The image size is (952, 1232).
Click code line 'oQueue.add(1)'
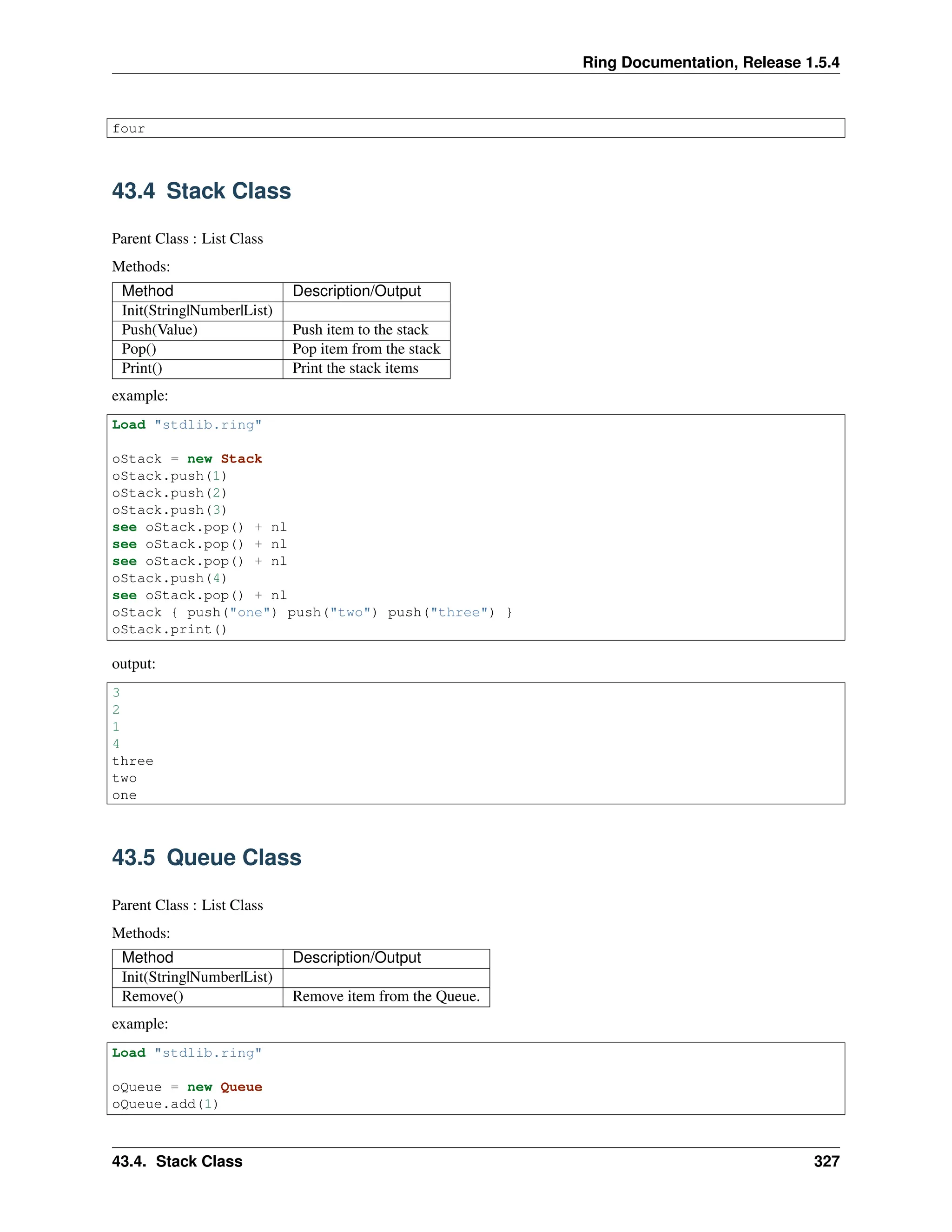point(165,1104)
